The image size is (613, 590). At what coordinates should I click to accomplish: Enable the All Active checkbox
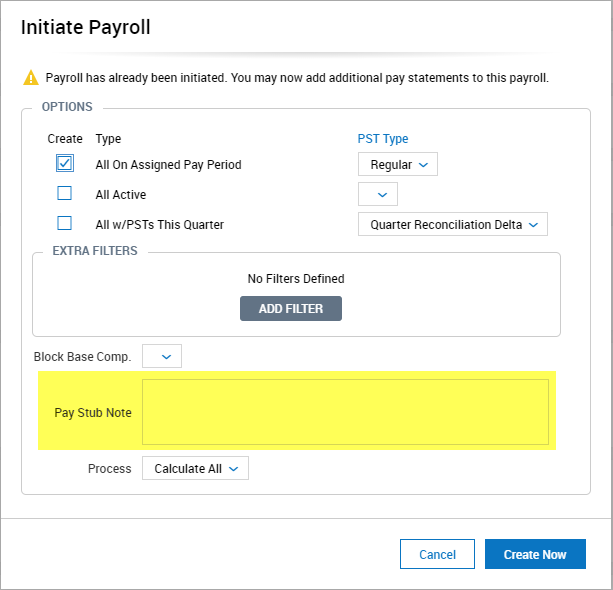point(65,194)
